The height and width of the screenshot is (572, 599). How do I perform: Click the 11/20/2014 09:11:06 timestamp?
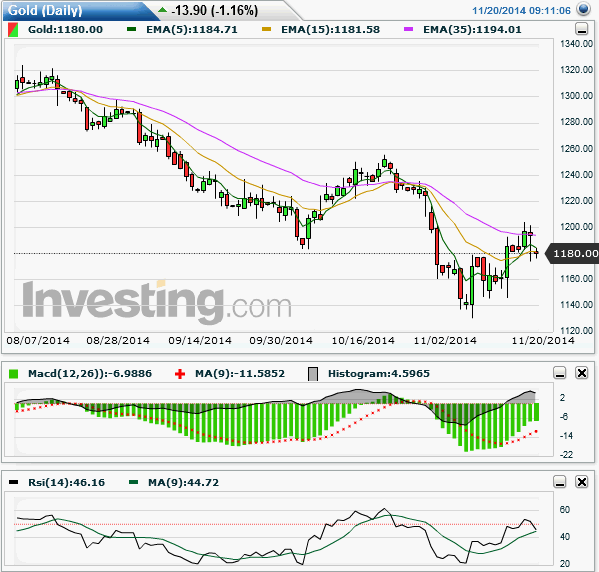(521, 10)
